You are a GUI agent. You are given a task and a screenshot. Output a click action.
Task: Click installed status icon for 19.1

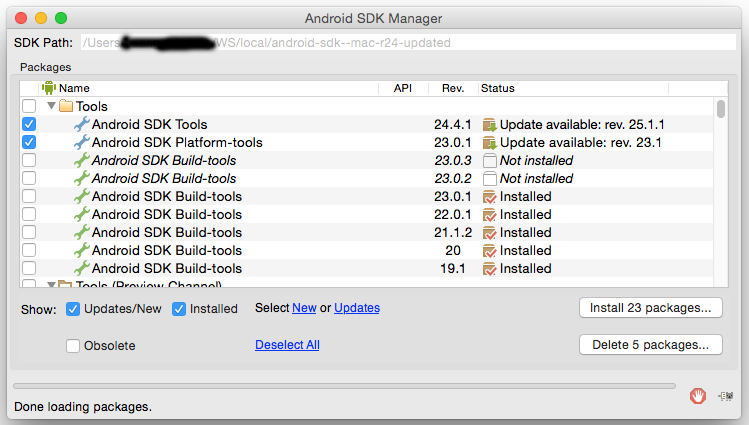pyautogui.click(x=490, y=269)
